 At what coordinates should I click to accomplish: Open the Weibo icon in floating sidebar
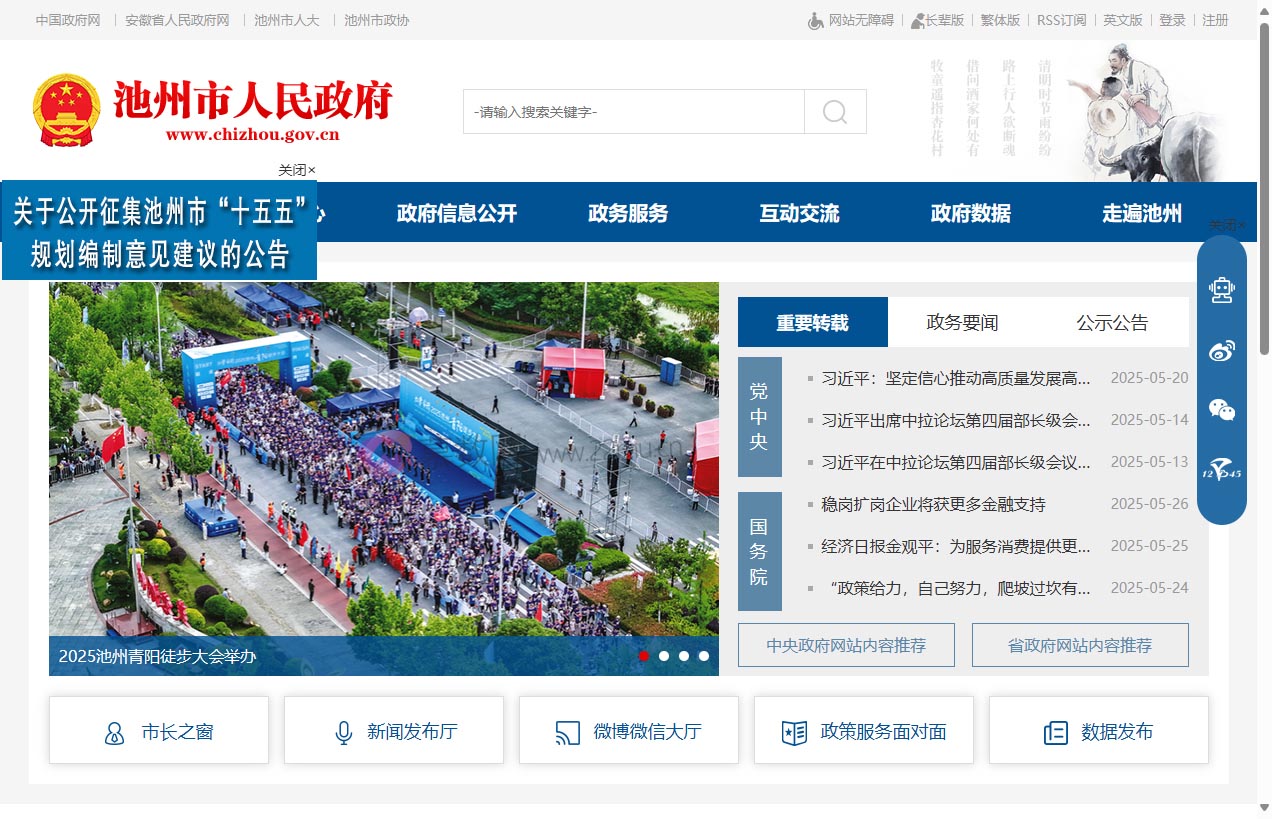click(1221, 350)
